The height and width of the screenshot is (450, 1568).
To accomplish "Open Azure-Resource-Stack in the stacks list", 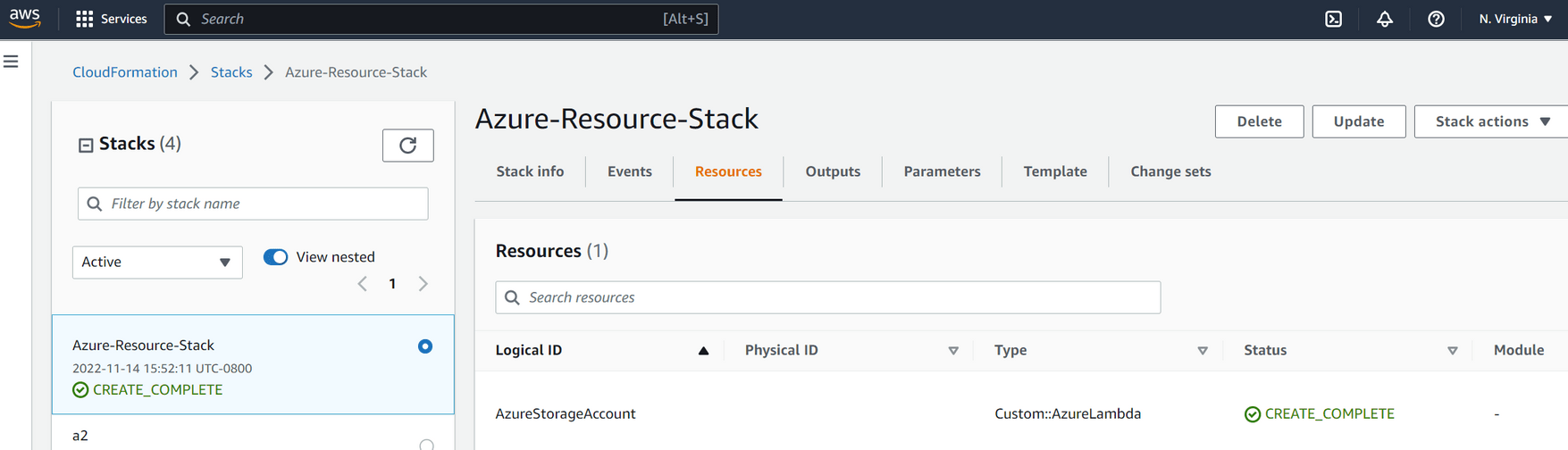I will [x=144, y=346].
